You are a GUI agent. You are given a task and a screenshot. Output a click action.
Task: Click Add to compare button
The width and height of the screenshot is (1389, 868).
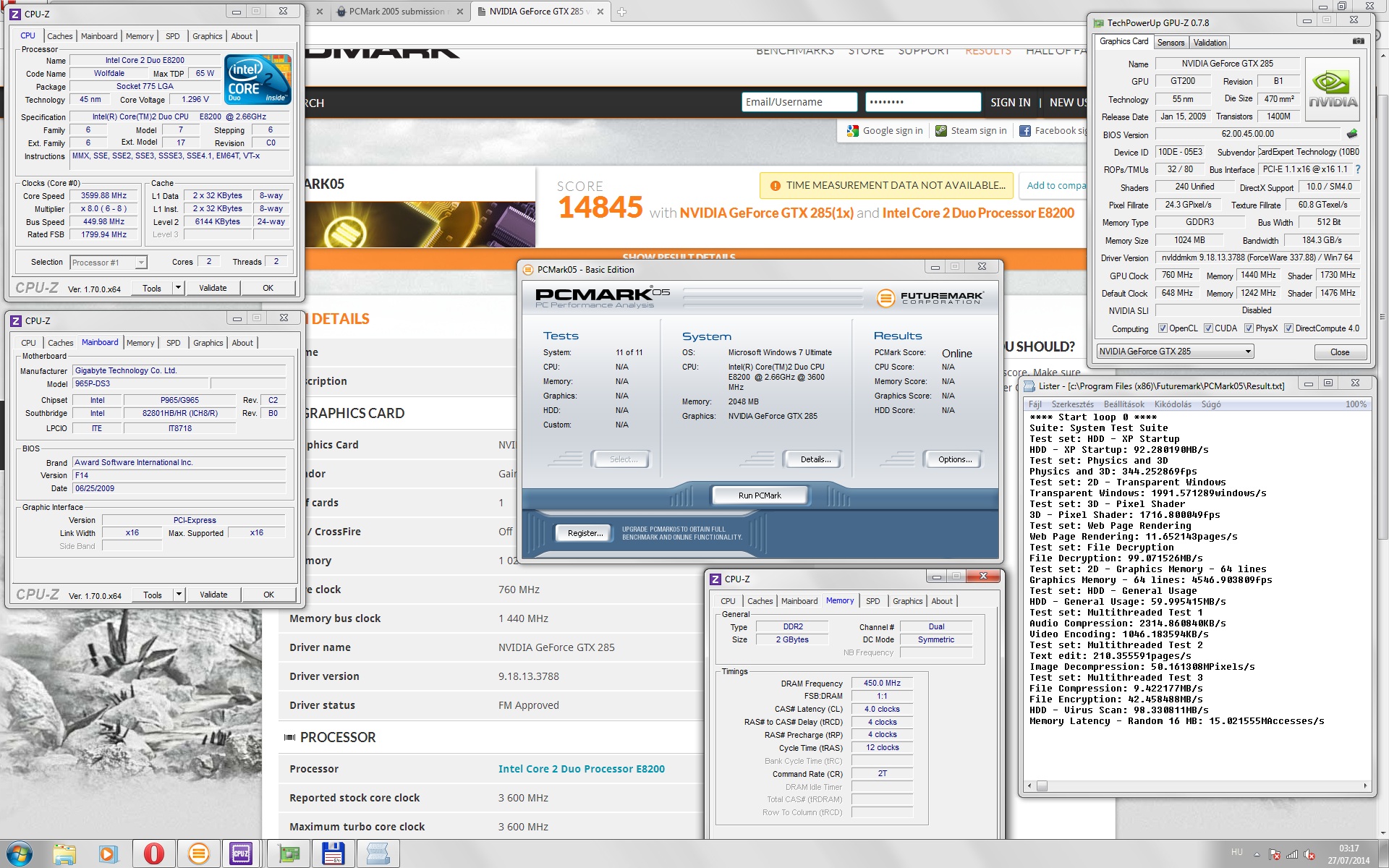[x=1053, y=186]
